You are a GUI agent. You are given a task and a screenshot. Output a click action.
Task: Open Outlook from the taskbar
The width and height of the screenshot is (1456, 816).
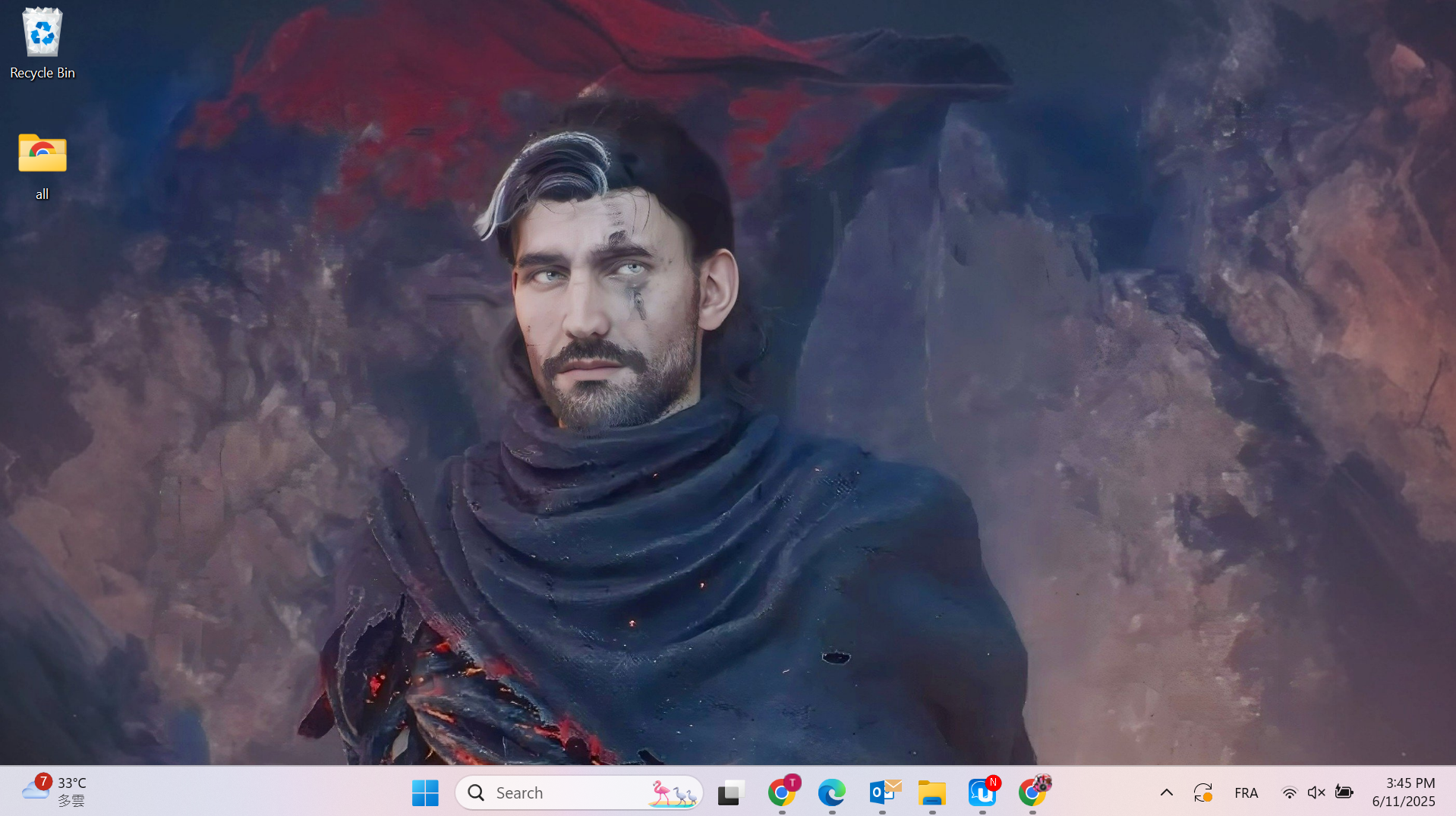point(883,792)
